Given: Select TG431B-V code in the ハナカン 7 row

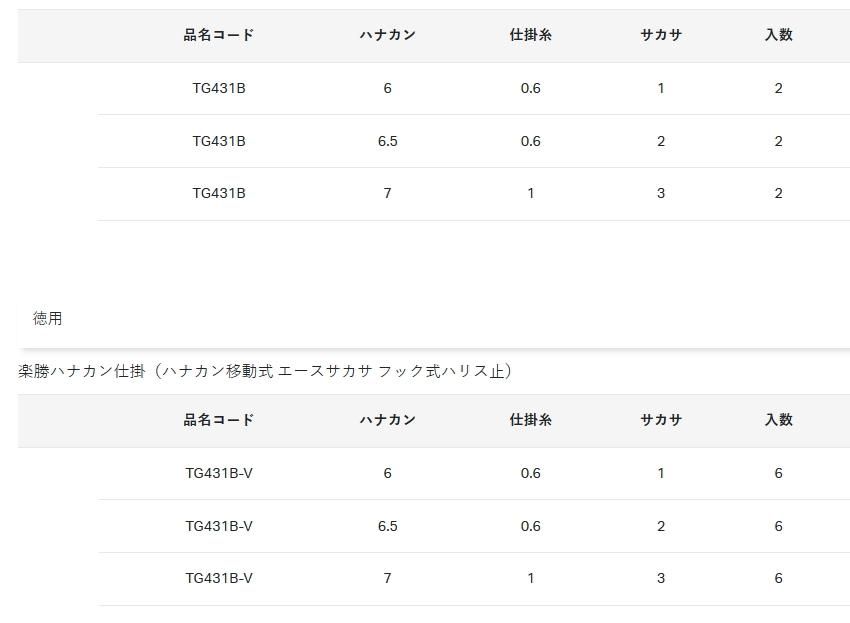Looking at the screenshot, I should tap(219, 578).
